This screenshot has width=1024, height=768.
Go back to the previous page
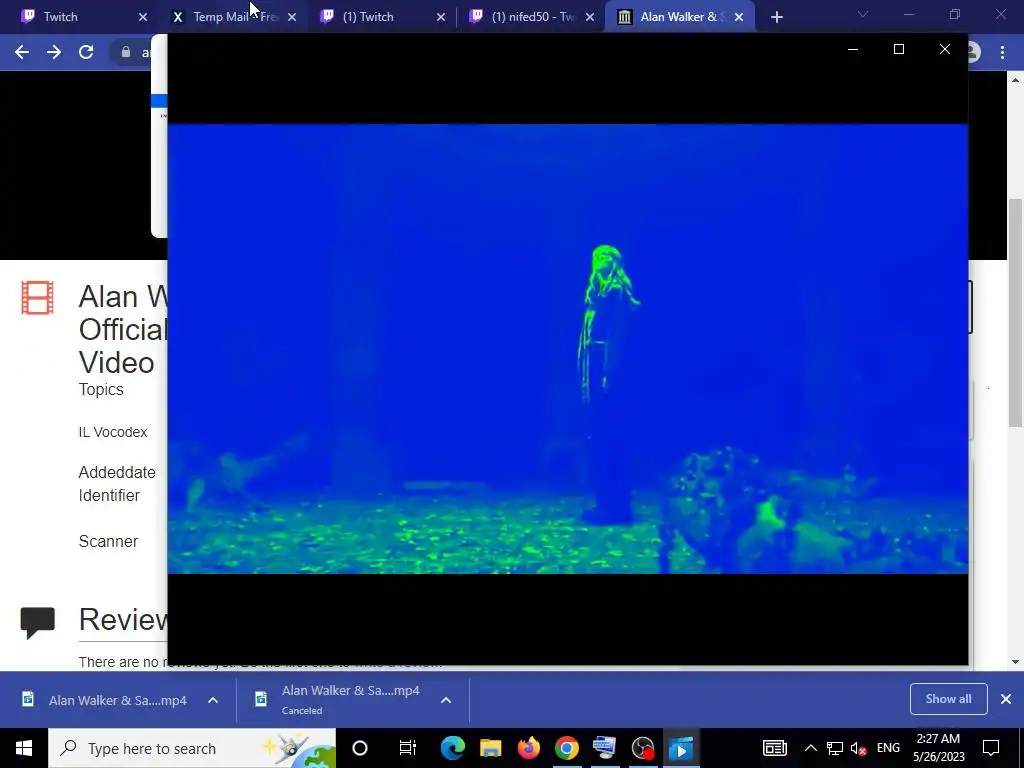click(x=22, y=52)
